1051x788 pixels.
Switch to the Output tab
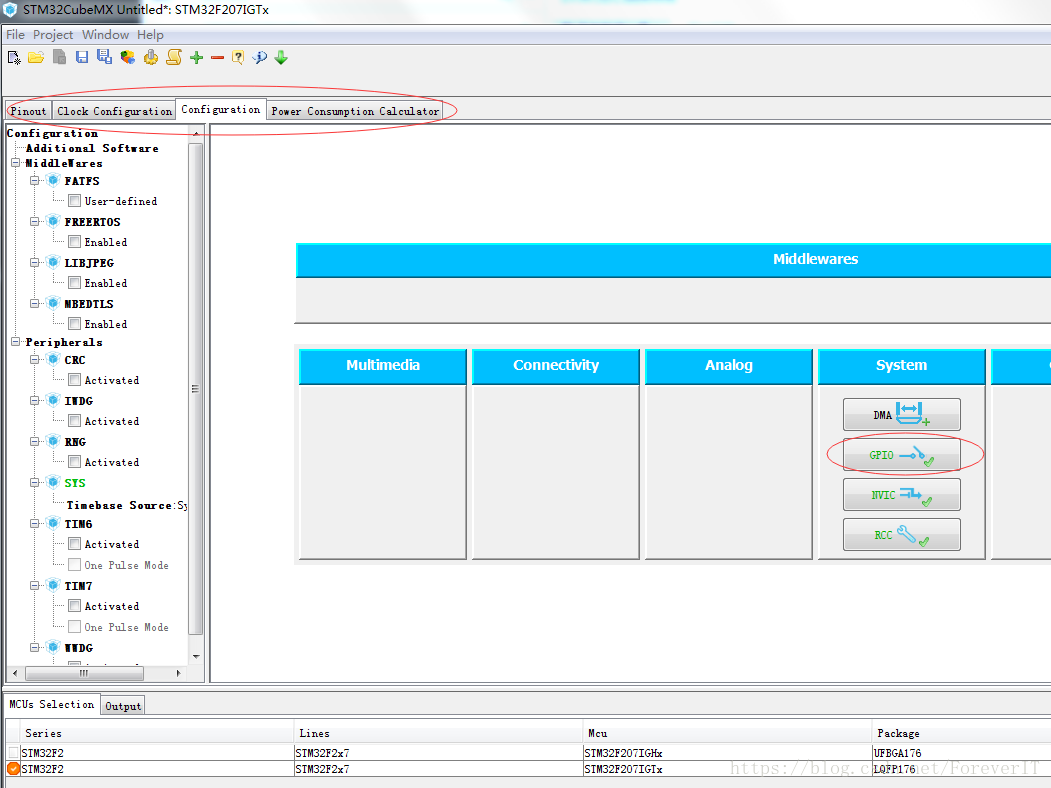[x=123, y=706]
